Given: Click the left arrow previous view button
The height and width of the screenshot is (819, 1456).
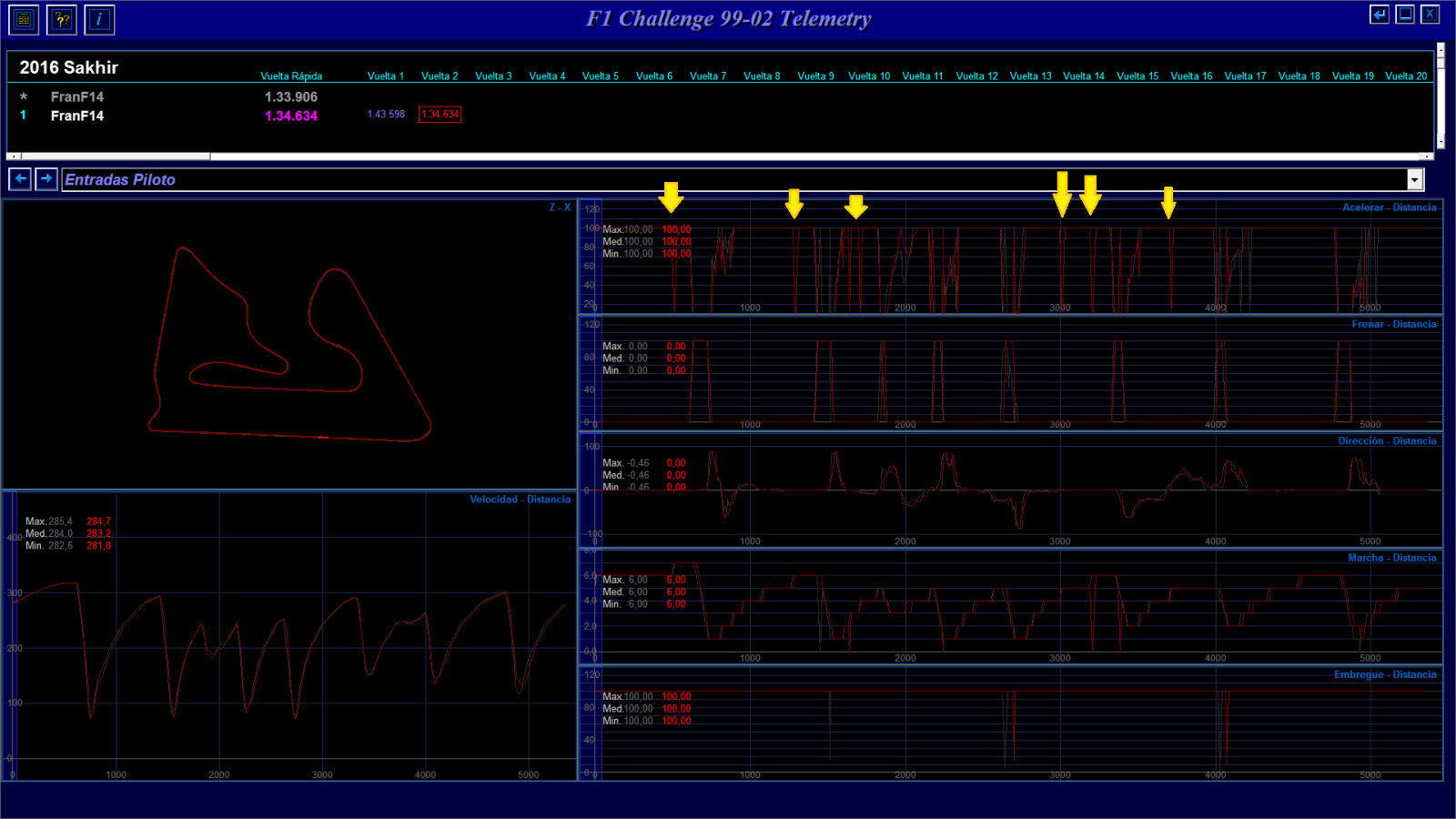Looking at the screenshot, I should click(20, 178).
